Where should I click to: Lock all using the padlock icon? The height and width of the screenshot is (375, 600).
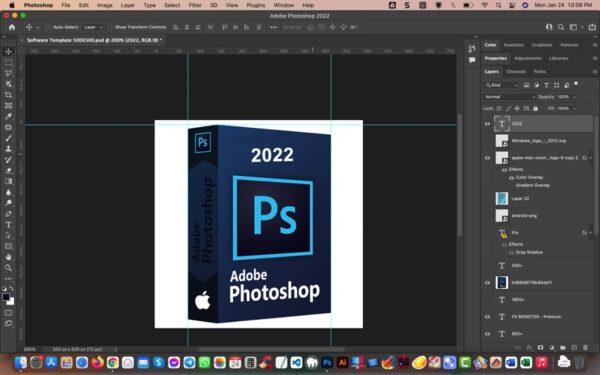535,109
